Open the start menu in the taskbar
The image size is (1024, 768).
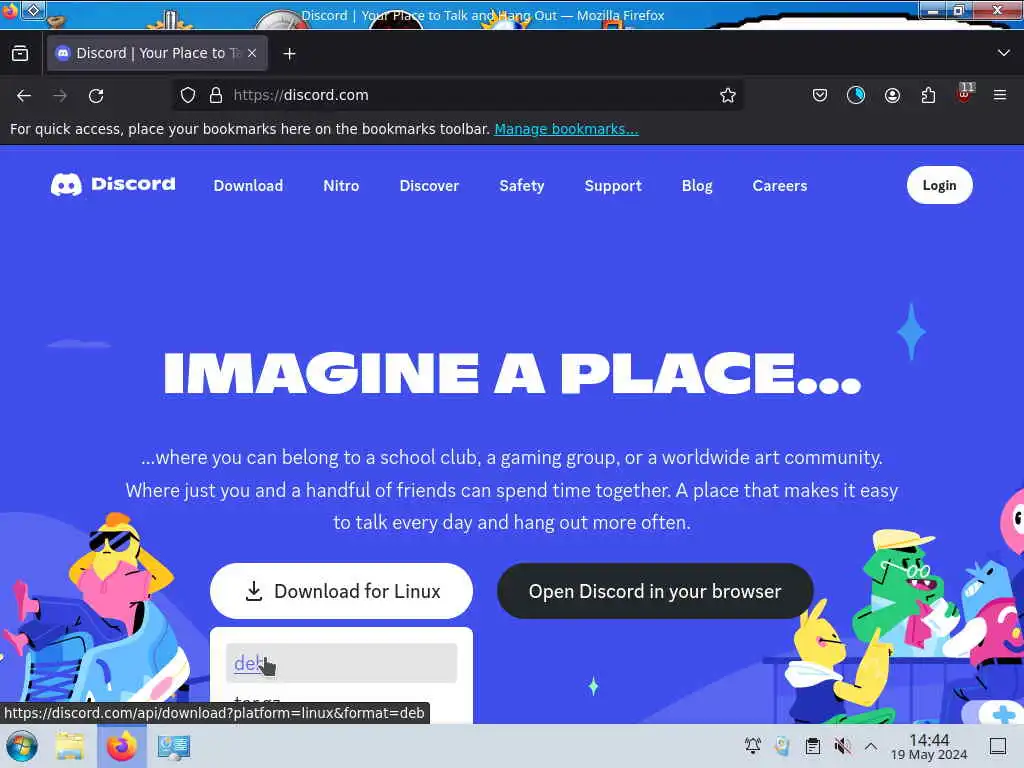tap(22, 746)
